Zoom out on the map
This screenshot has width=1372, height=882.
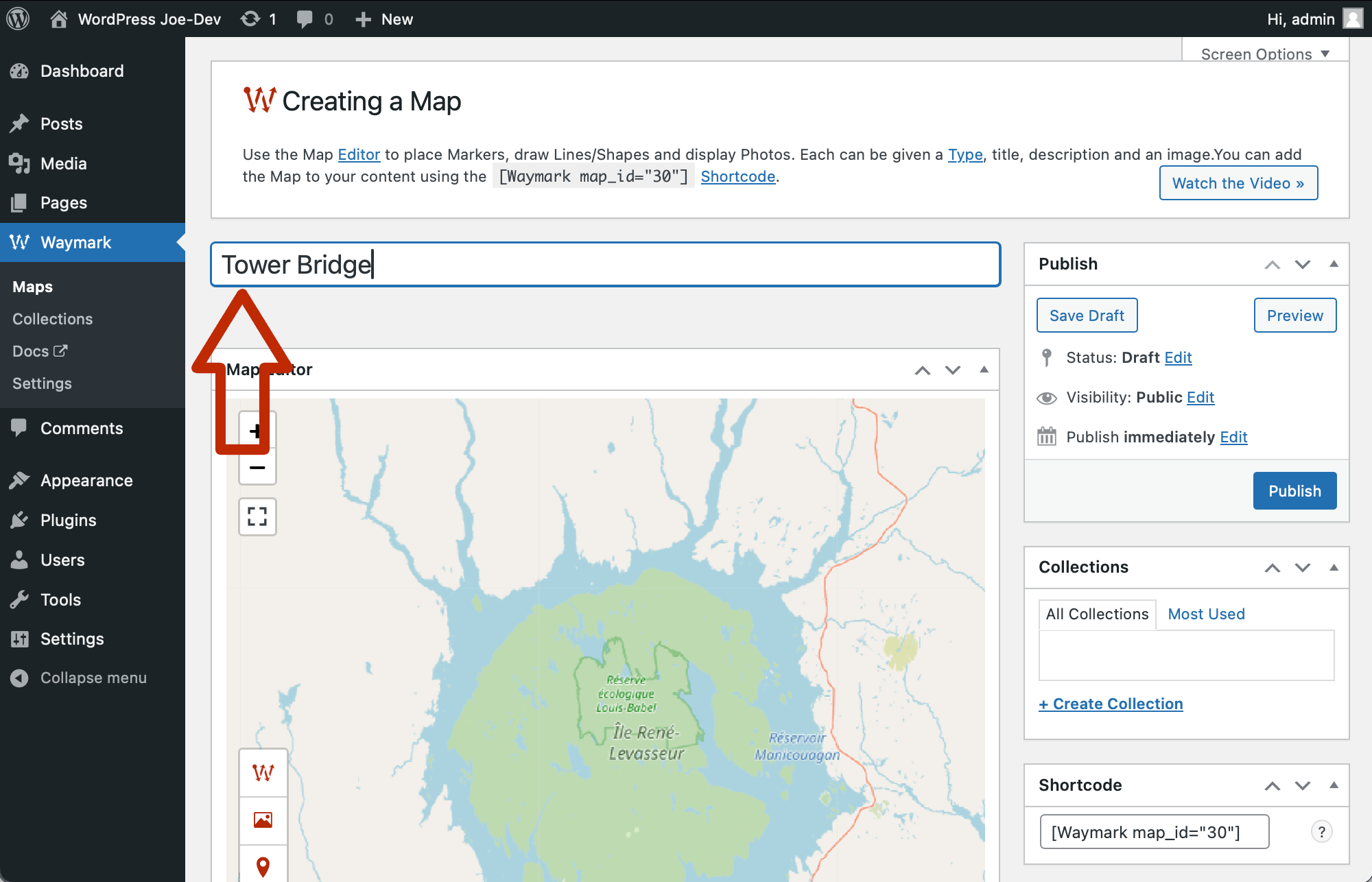[x=257, y=467]
